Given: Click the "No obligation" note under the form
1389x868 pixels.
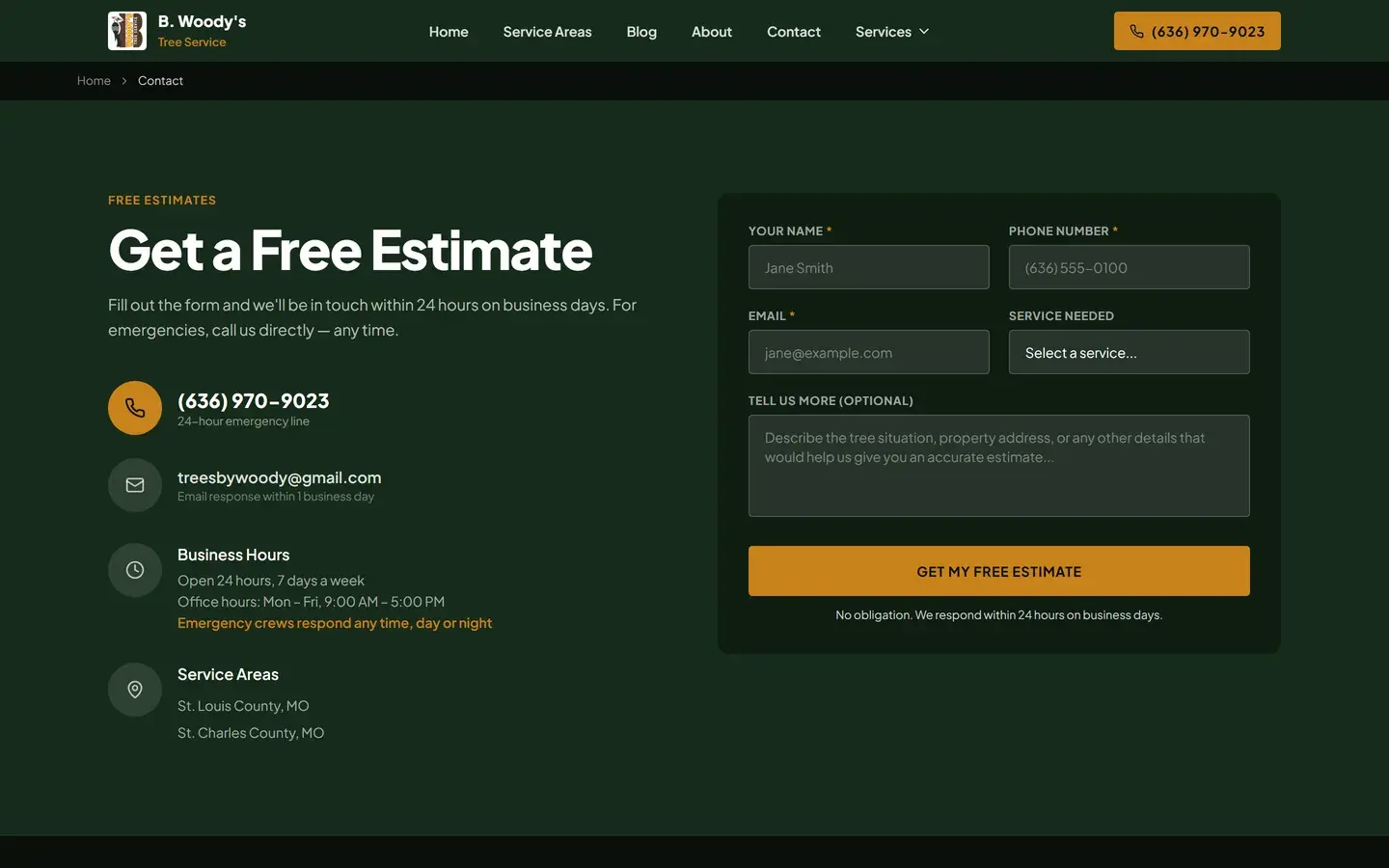Looking at the screenshot, I should click(x=999, y=615).
